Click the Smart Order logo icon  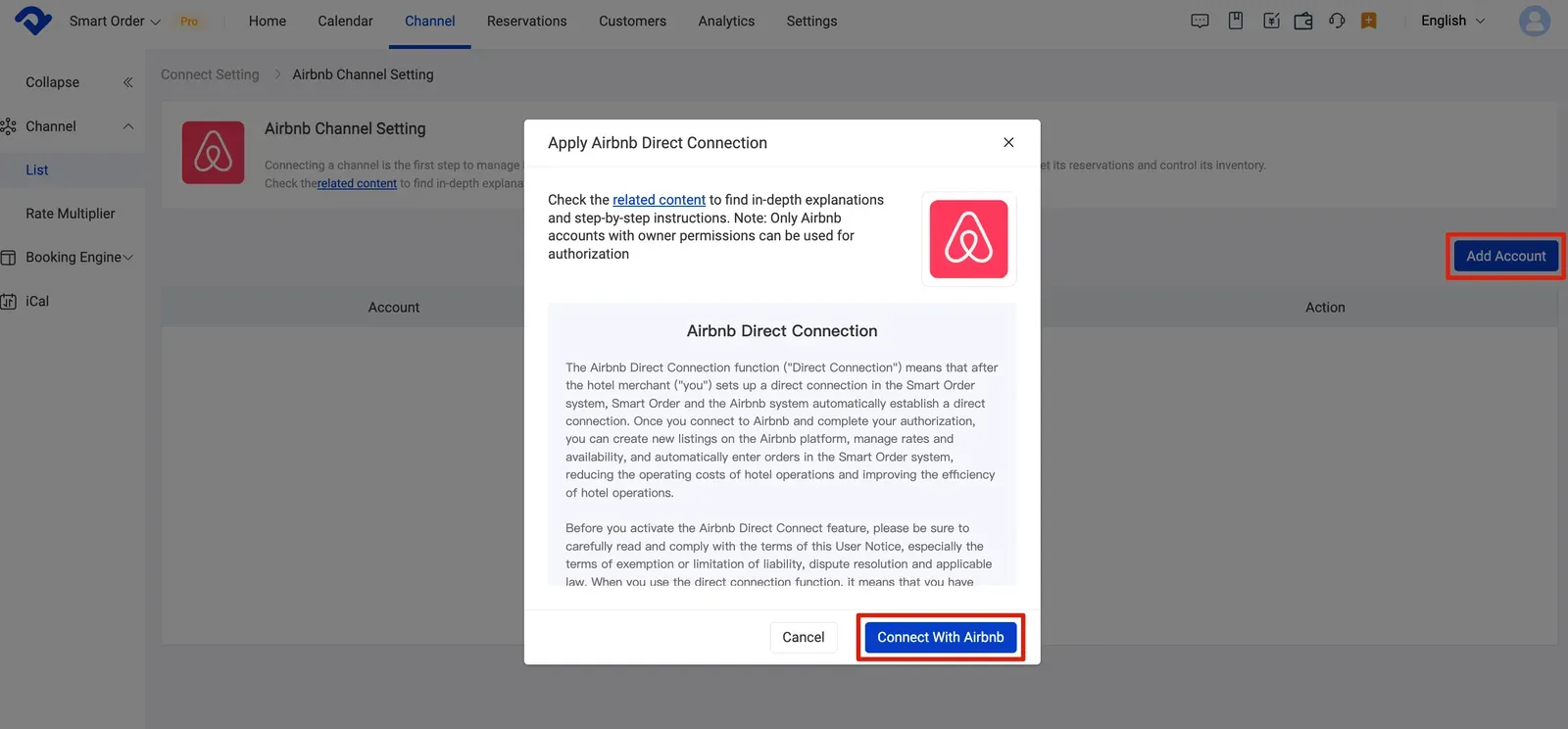[33, 21]
